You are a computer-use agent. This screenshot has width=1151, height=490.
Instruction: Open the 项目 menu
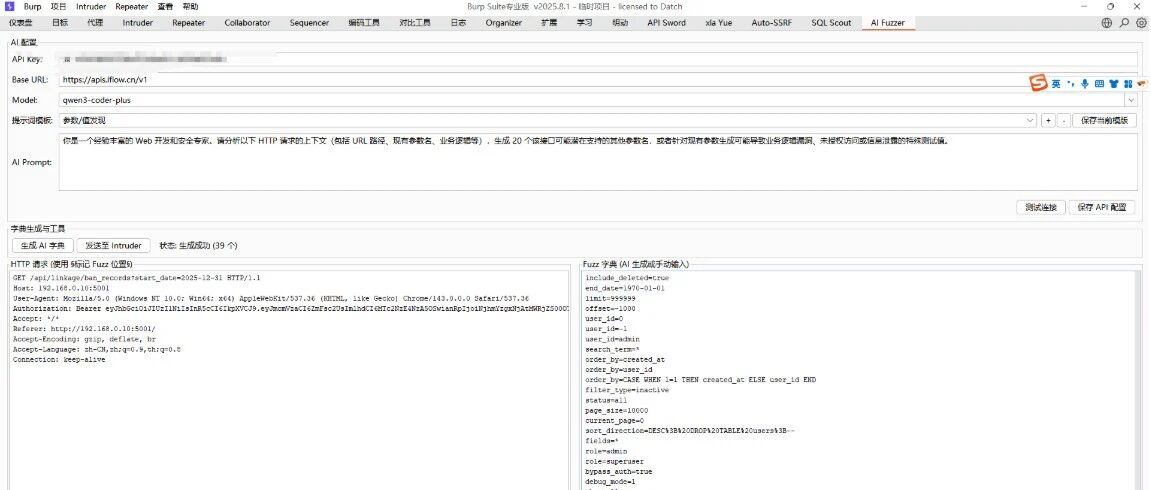tap(59, 6)
